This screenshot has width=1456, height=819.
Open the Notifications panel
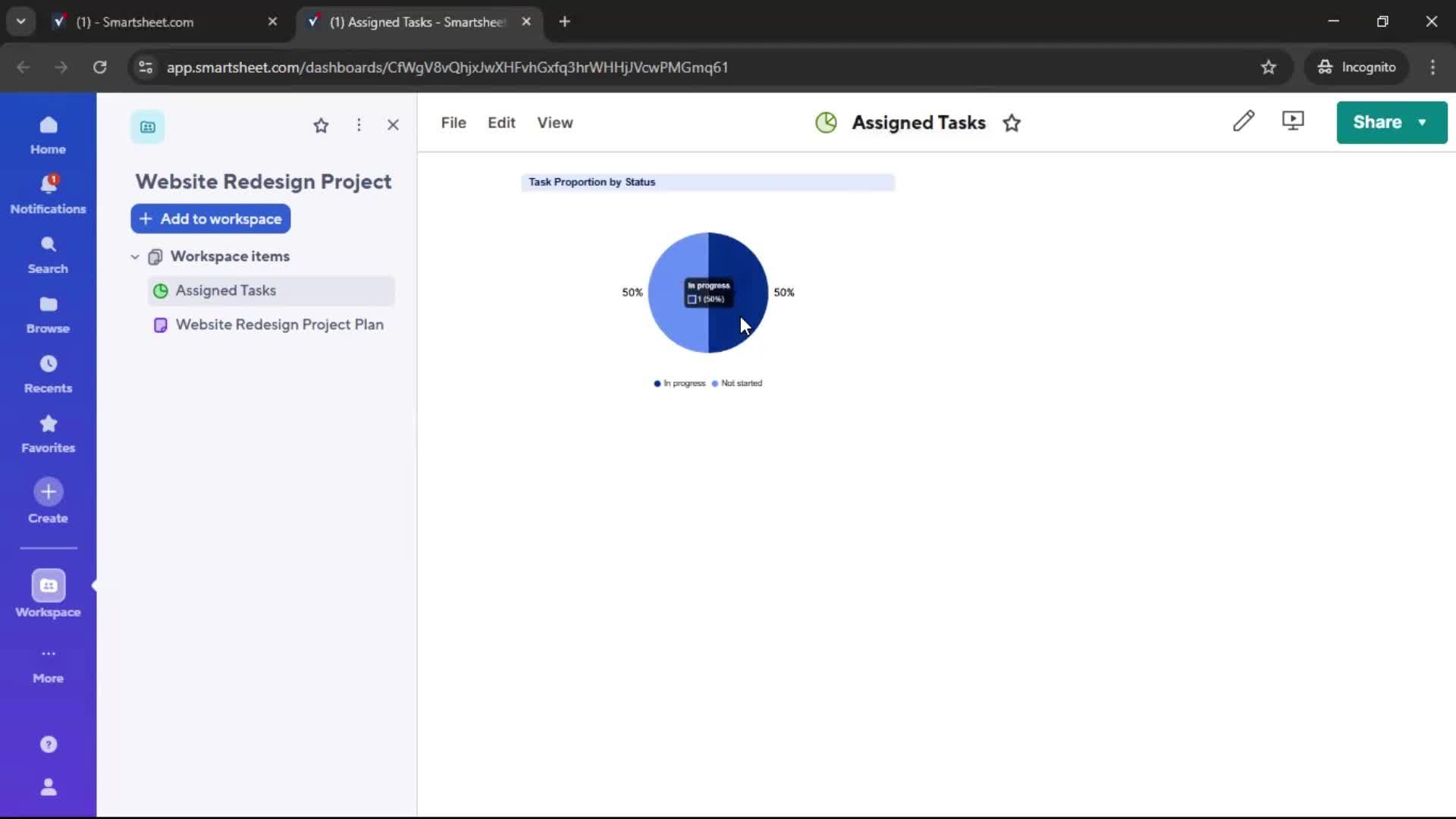pos(48,192)
